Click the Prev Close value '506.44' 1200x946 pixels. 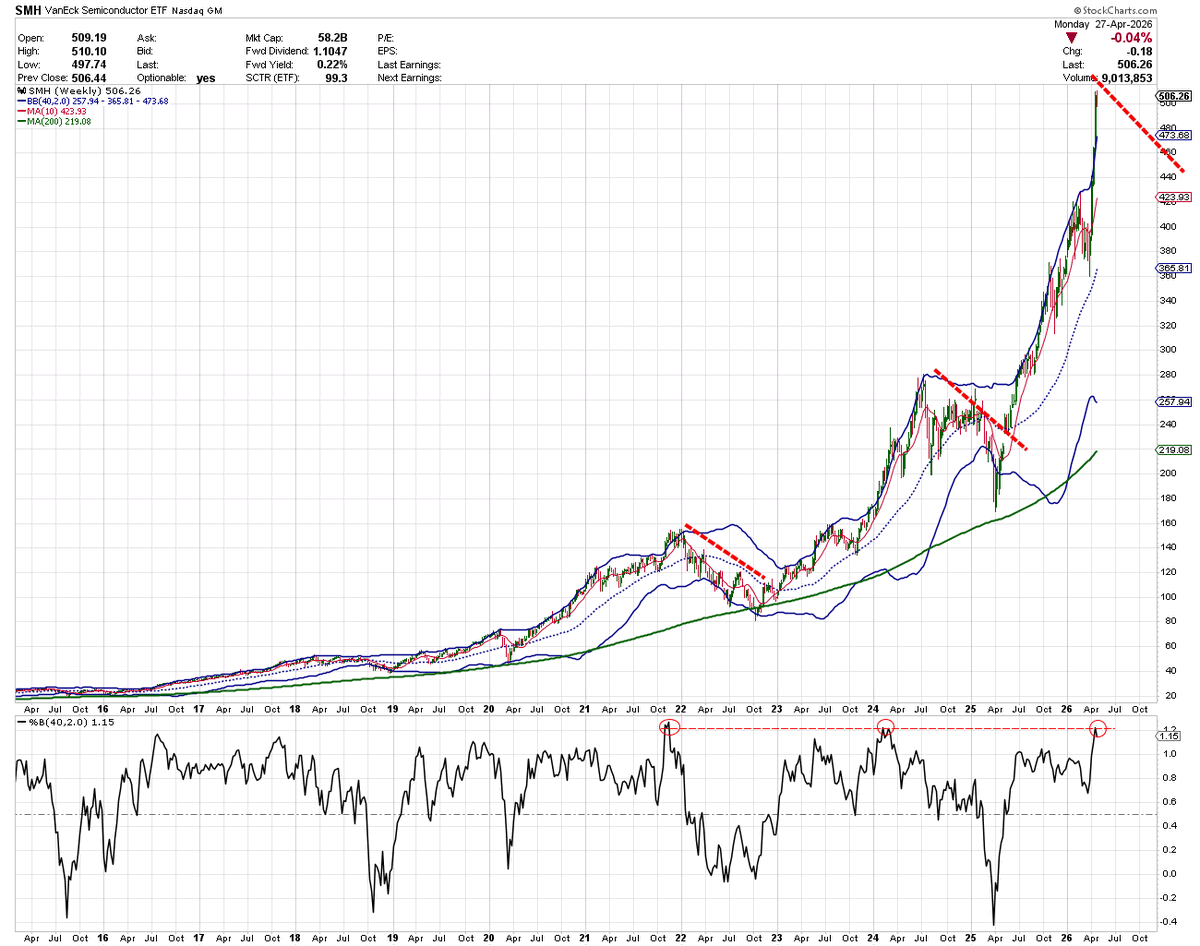tap(88, 76)
